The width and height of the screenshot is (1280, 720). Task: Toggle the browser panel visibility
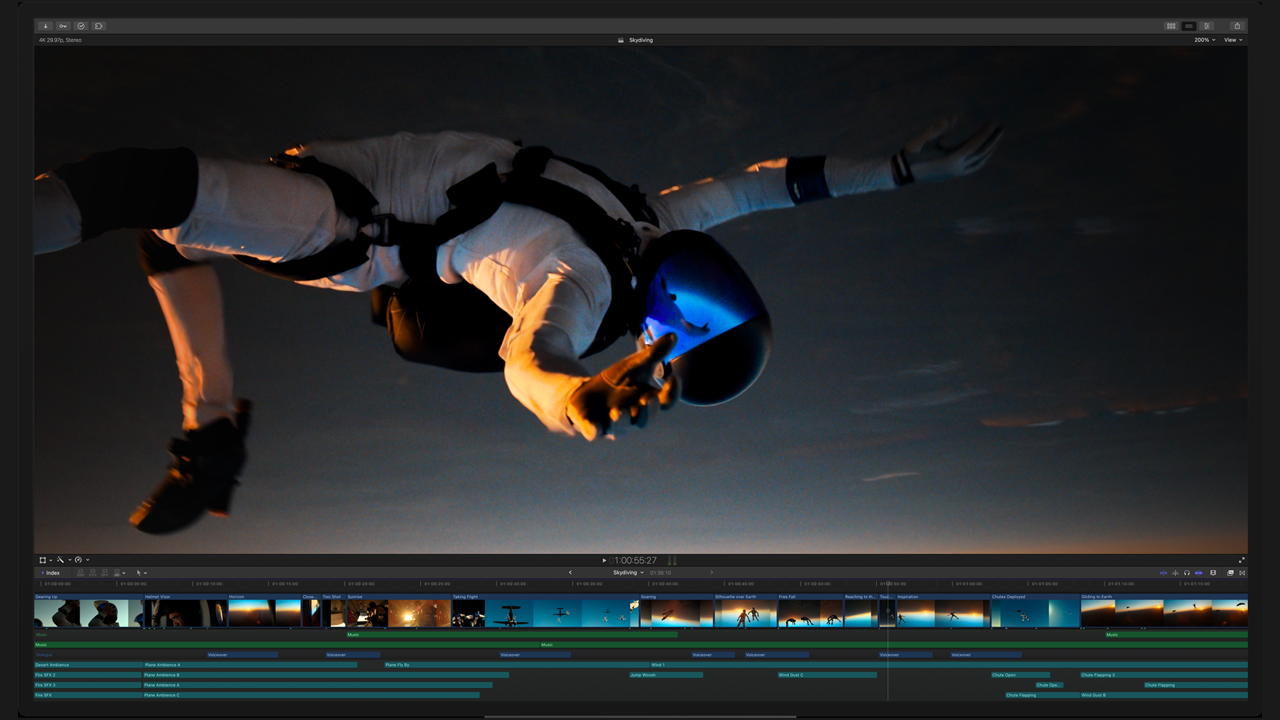1171,26
